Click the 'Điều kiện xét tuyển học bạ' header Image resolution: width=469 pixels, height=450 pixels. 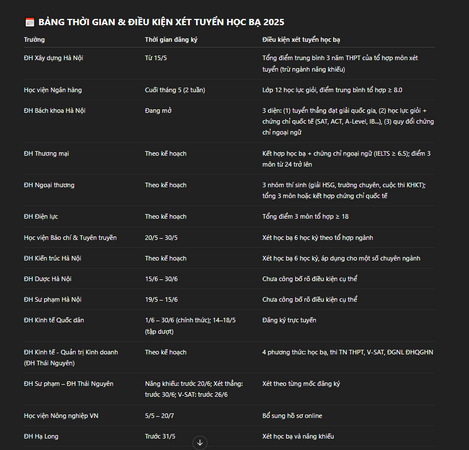pyautogui.click(x=301, y=40)
